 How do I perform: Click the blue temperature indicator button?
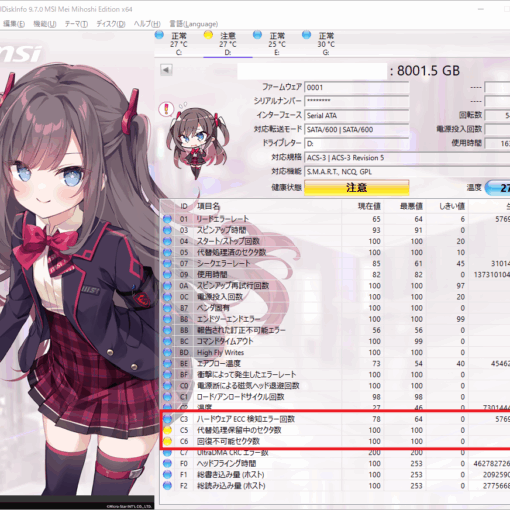pyautogui.click(x=497, y=188)
